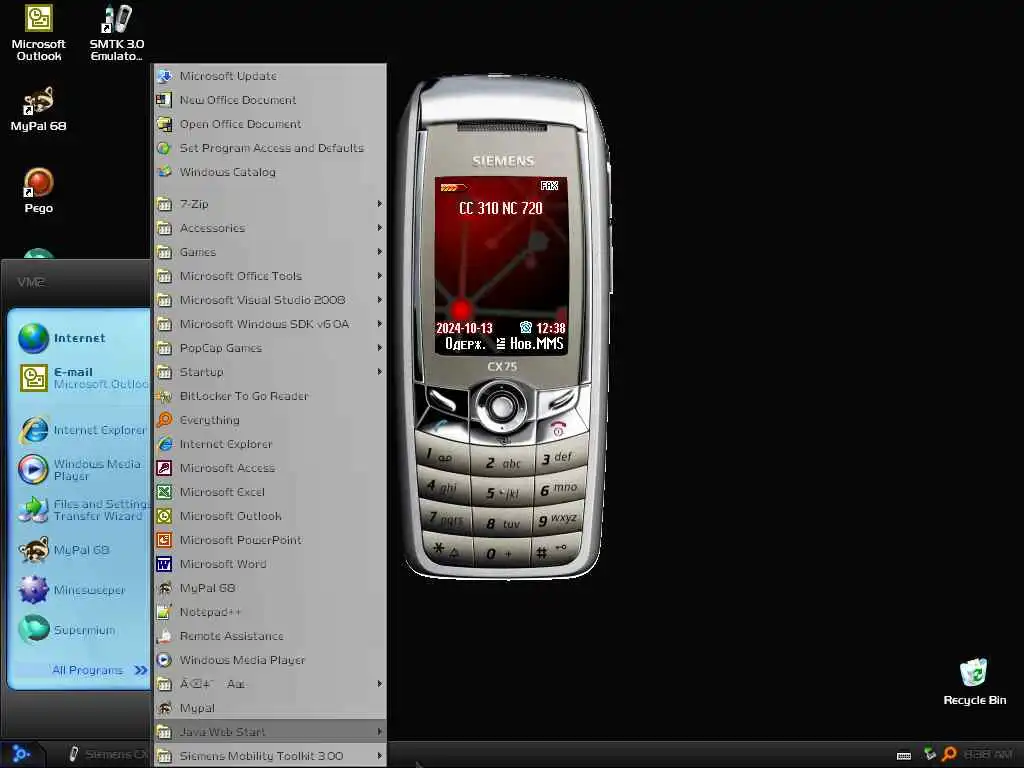Viewport: 1024px width, 768px height.
Task: Click Microsoft Access icon
Action: 165,468
